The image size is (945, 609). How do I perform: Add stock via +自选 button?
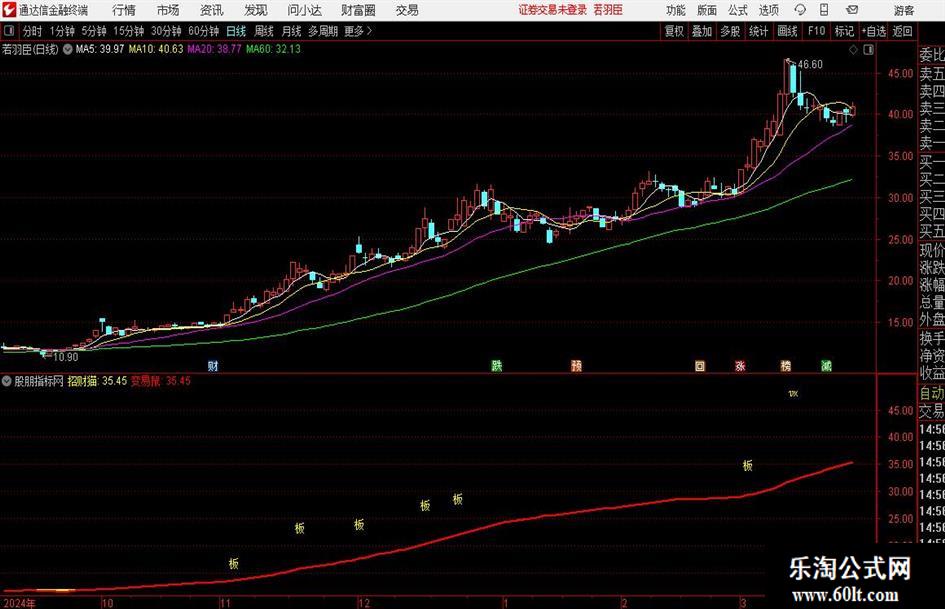[x=874, y=31]
